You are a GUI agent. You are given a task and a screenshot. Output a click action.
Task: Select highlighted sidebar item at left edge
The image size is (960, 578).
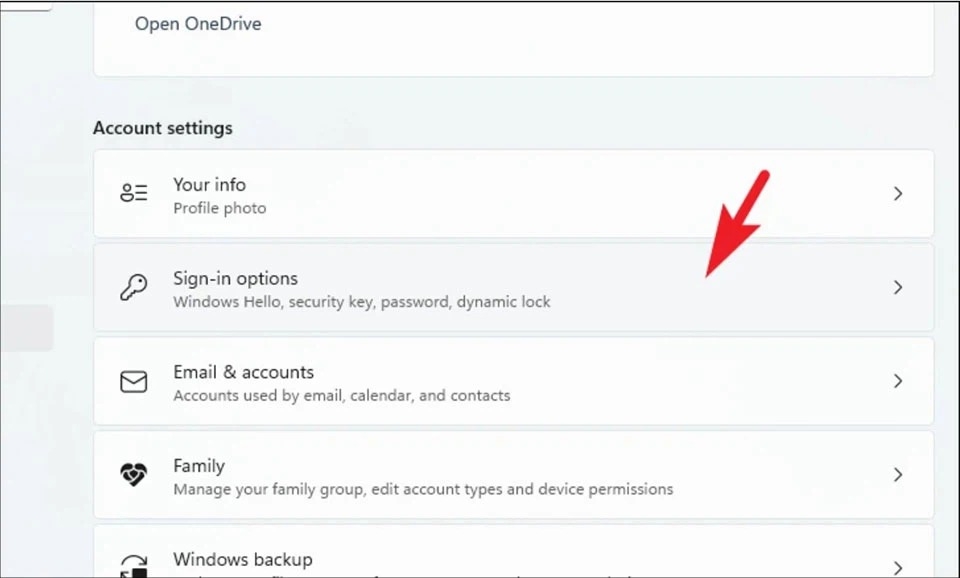pyautogui.click(x=27, y=328)
